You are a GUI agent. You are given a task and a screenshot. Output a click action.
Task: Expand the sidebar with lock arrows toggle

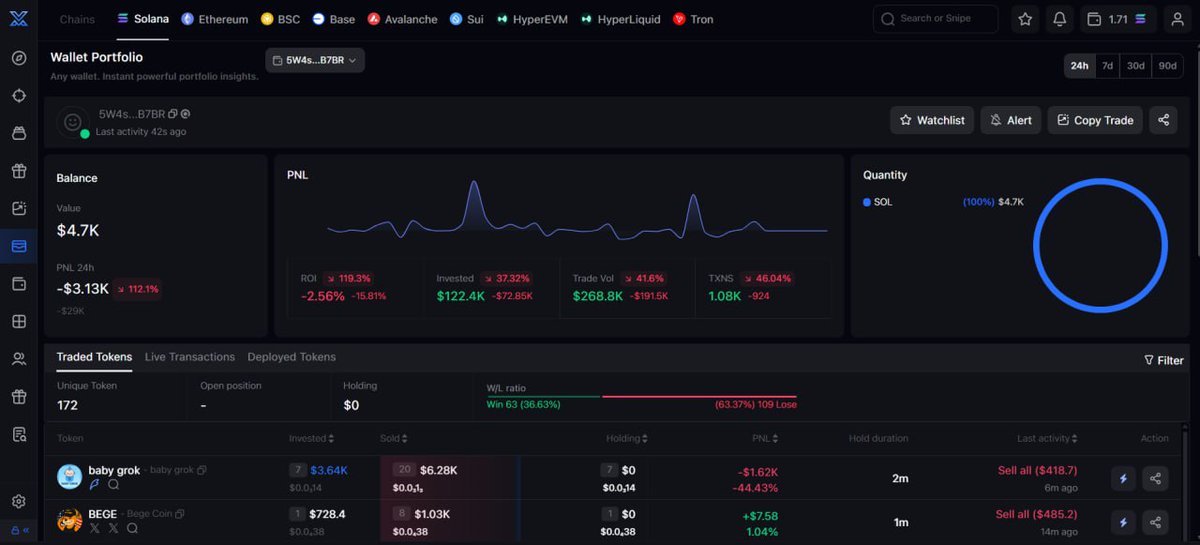[x=19, y=530]
